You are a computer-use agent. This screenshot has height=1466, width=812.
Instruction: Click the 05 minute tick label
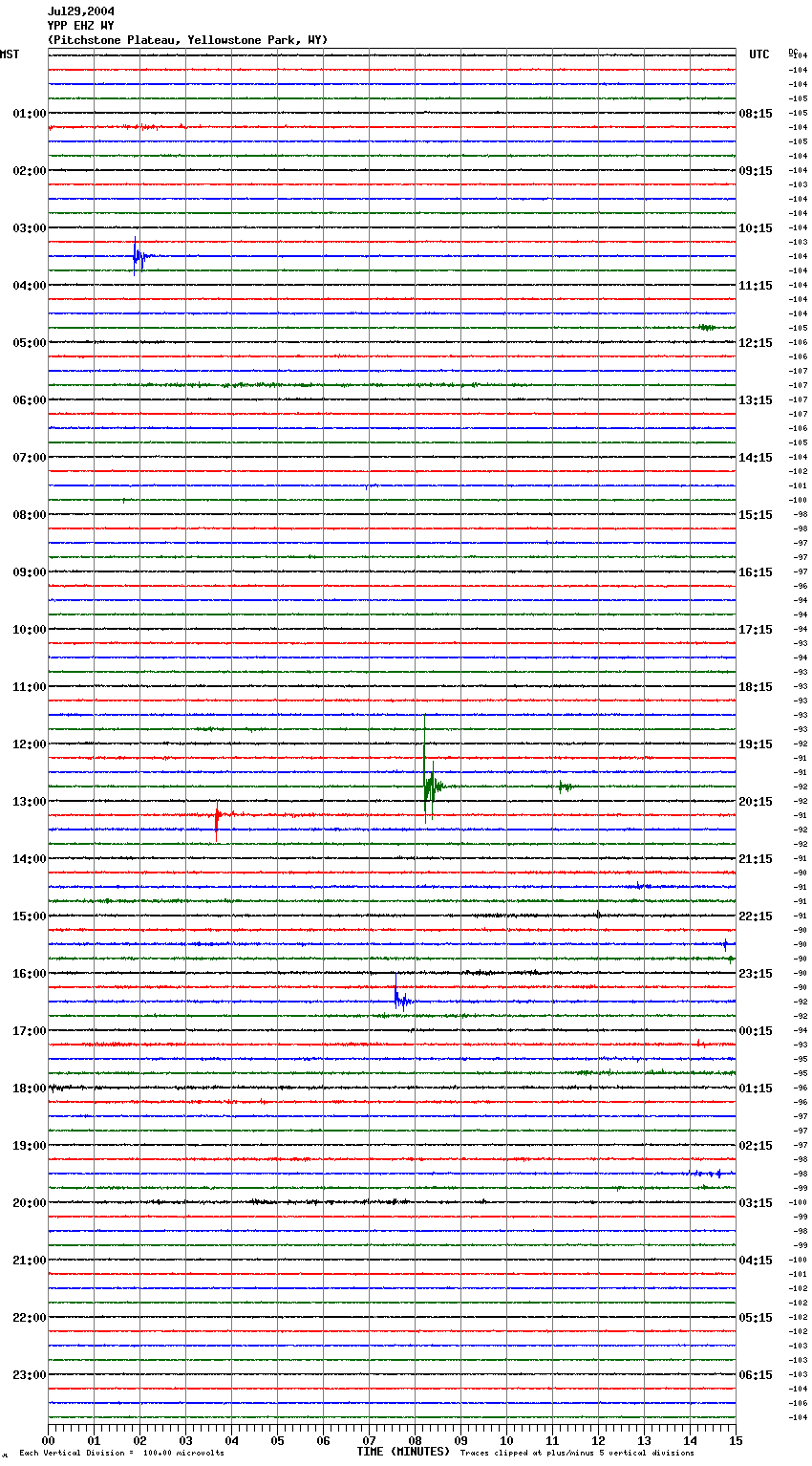coord(277,1440)
